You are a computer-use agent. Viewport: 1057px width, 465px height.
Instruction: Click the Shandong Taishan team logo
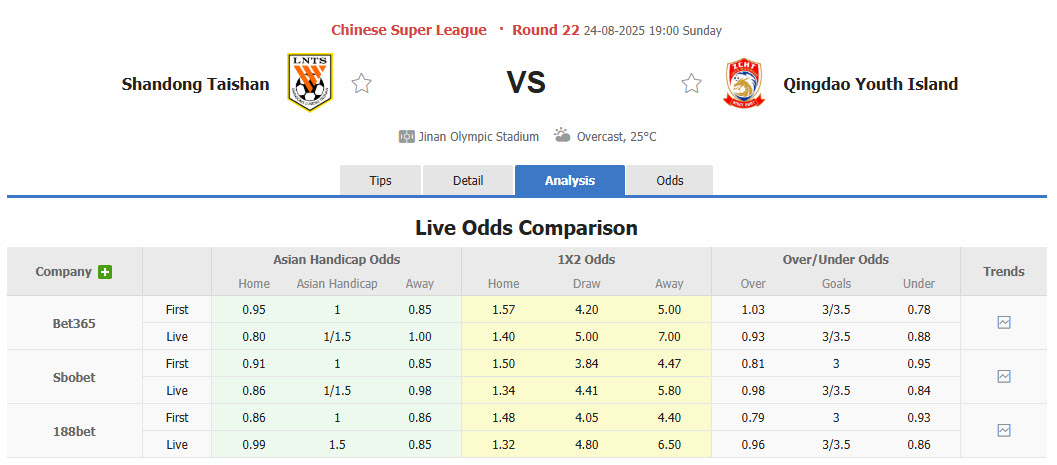[x=310, y=83]
